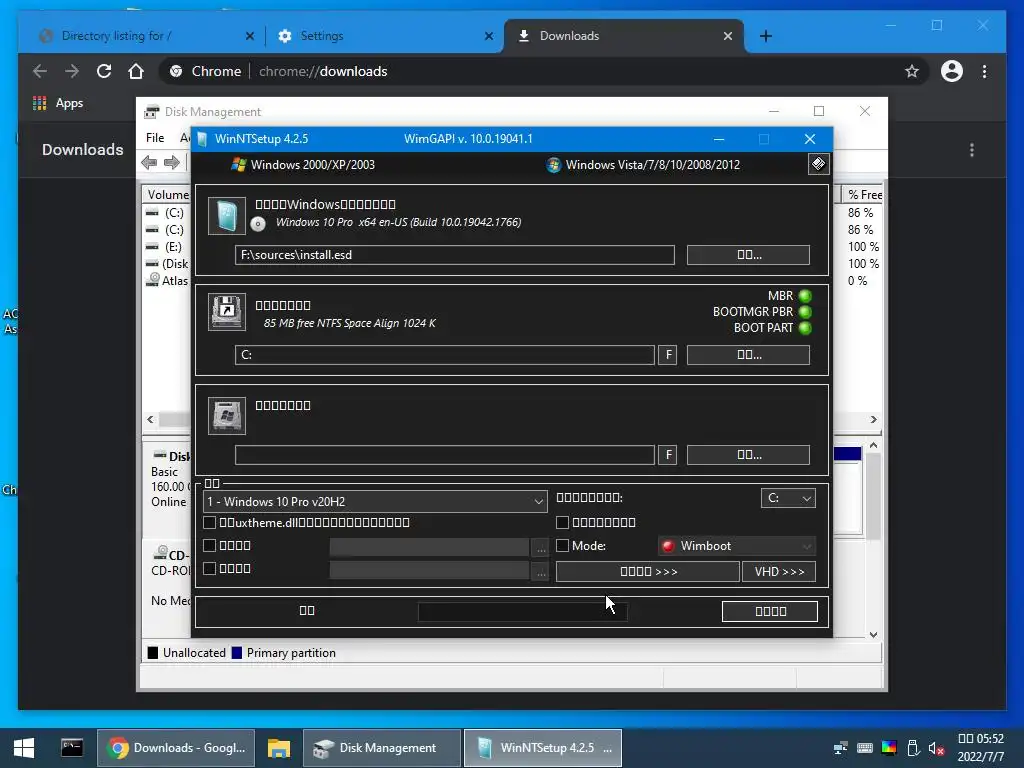The width and height of the screenshot is (1024, 768).
Task: Open the Chrome profile avatar
Action: (x=952, y=71)
